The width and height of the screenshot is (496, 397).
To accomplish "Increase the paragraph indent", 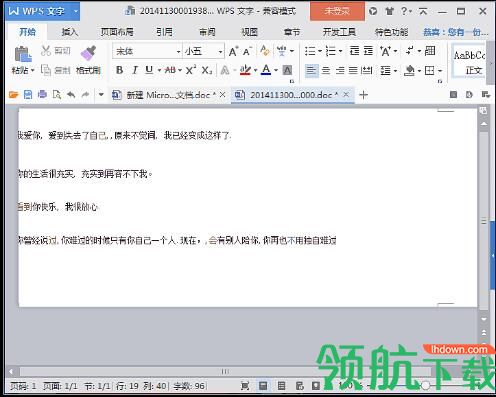I will tap(368, 51).
